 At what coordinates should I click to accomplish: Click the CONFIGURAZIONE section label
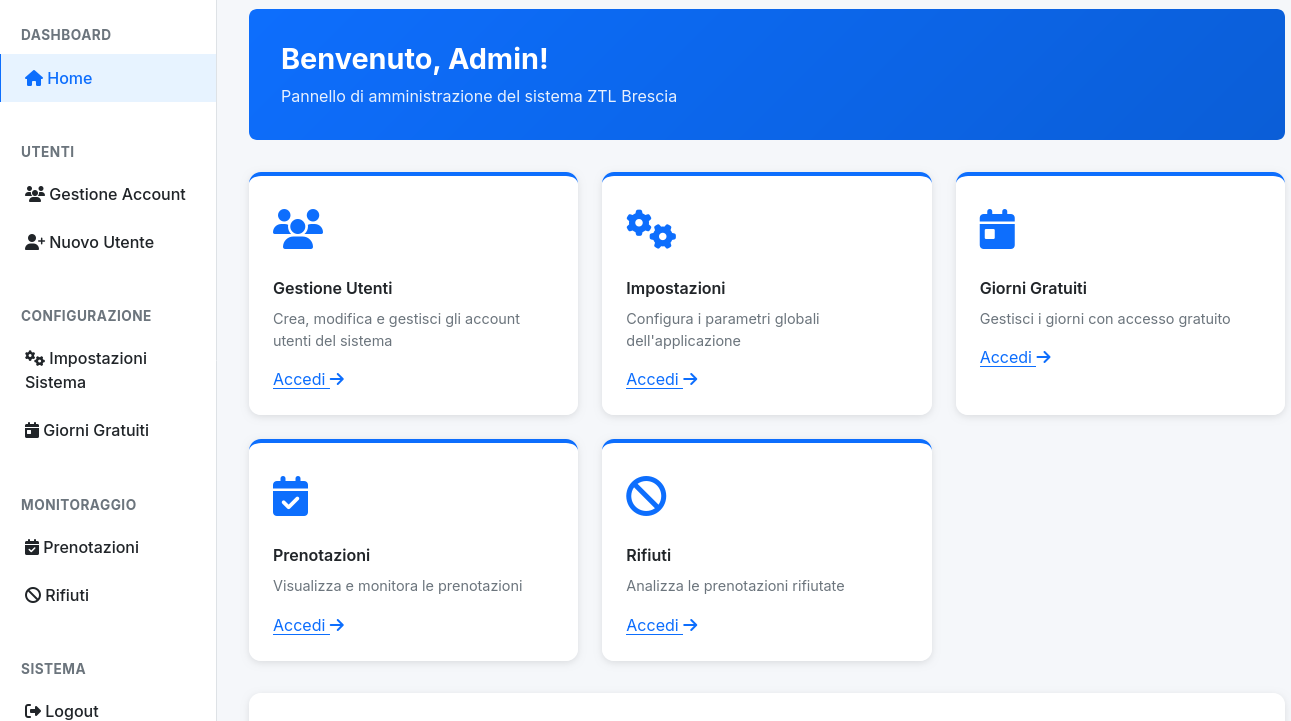click(86, 316)
